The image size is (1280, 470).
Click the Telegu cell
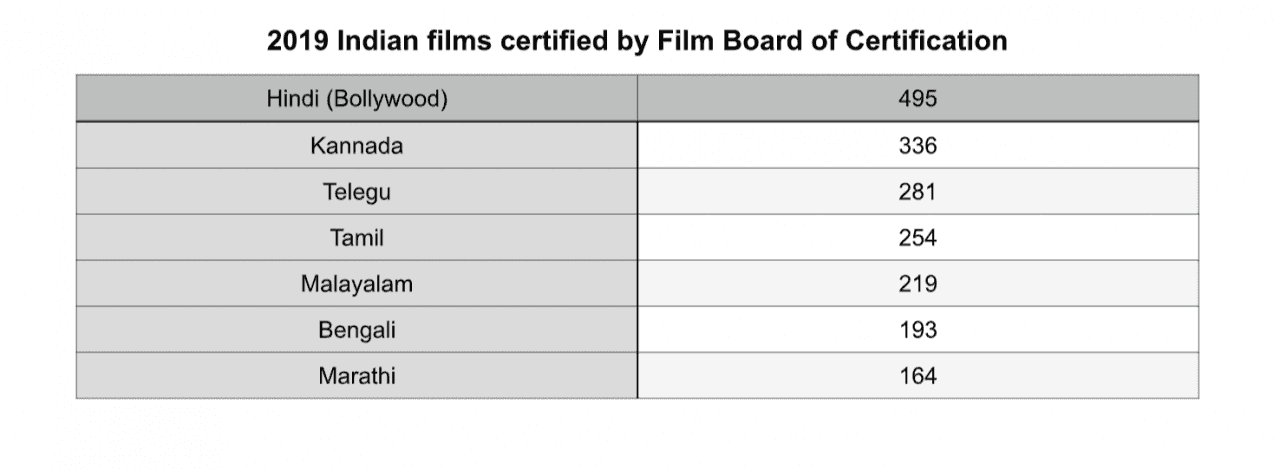pyautogui.click(x=357, y=192)
